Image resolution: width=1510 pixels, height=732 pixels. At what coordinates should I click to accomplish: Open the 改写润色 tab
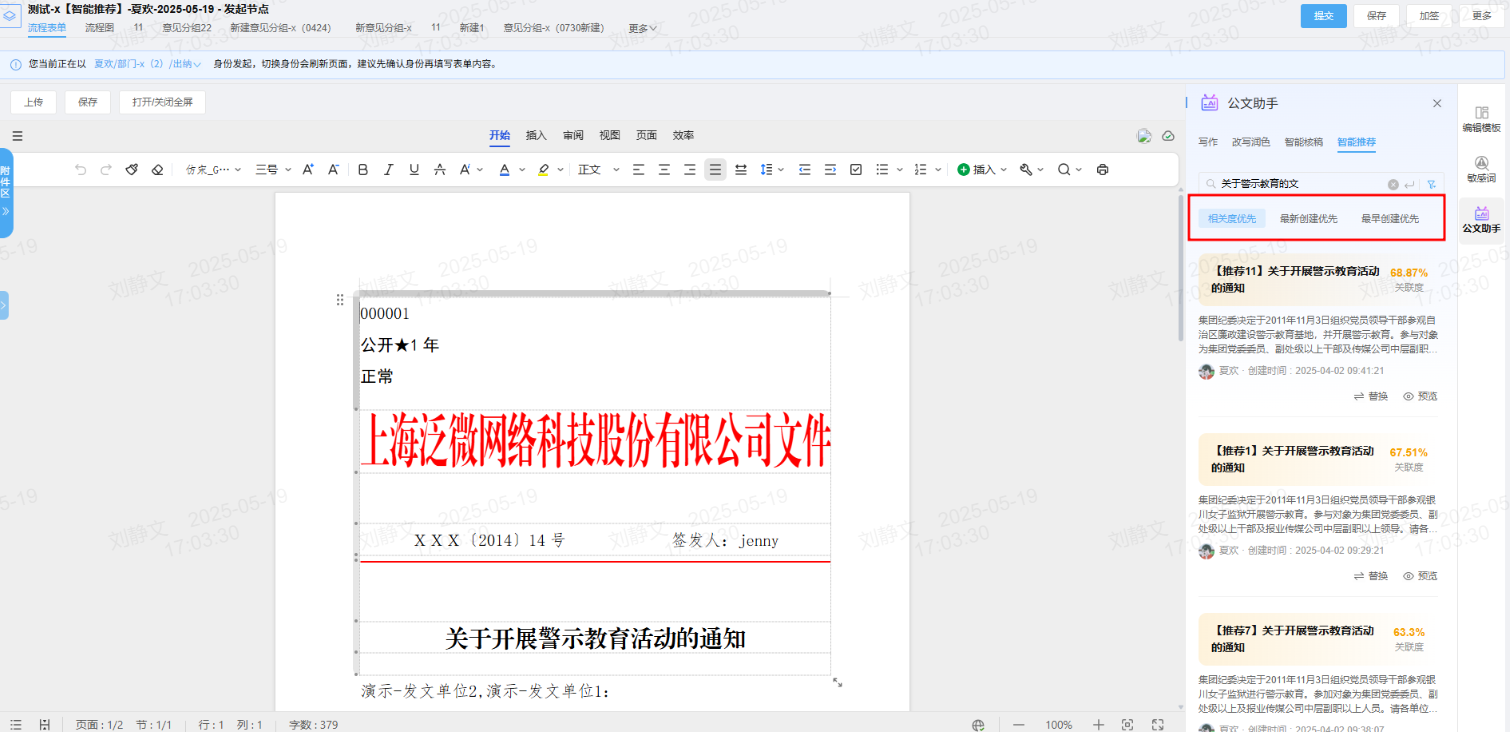click(1251, 142)
